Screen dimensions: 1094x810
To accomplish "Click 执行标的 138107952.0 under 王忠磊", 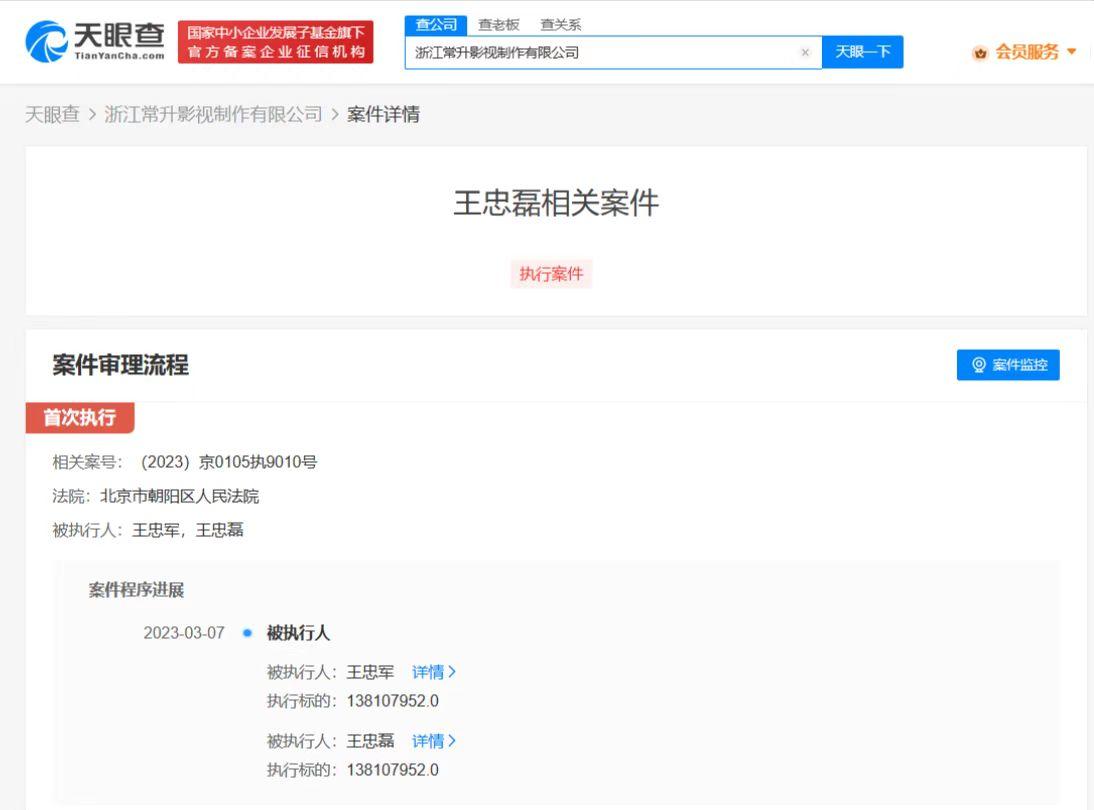I will (352, 770).
